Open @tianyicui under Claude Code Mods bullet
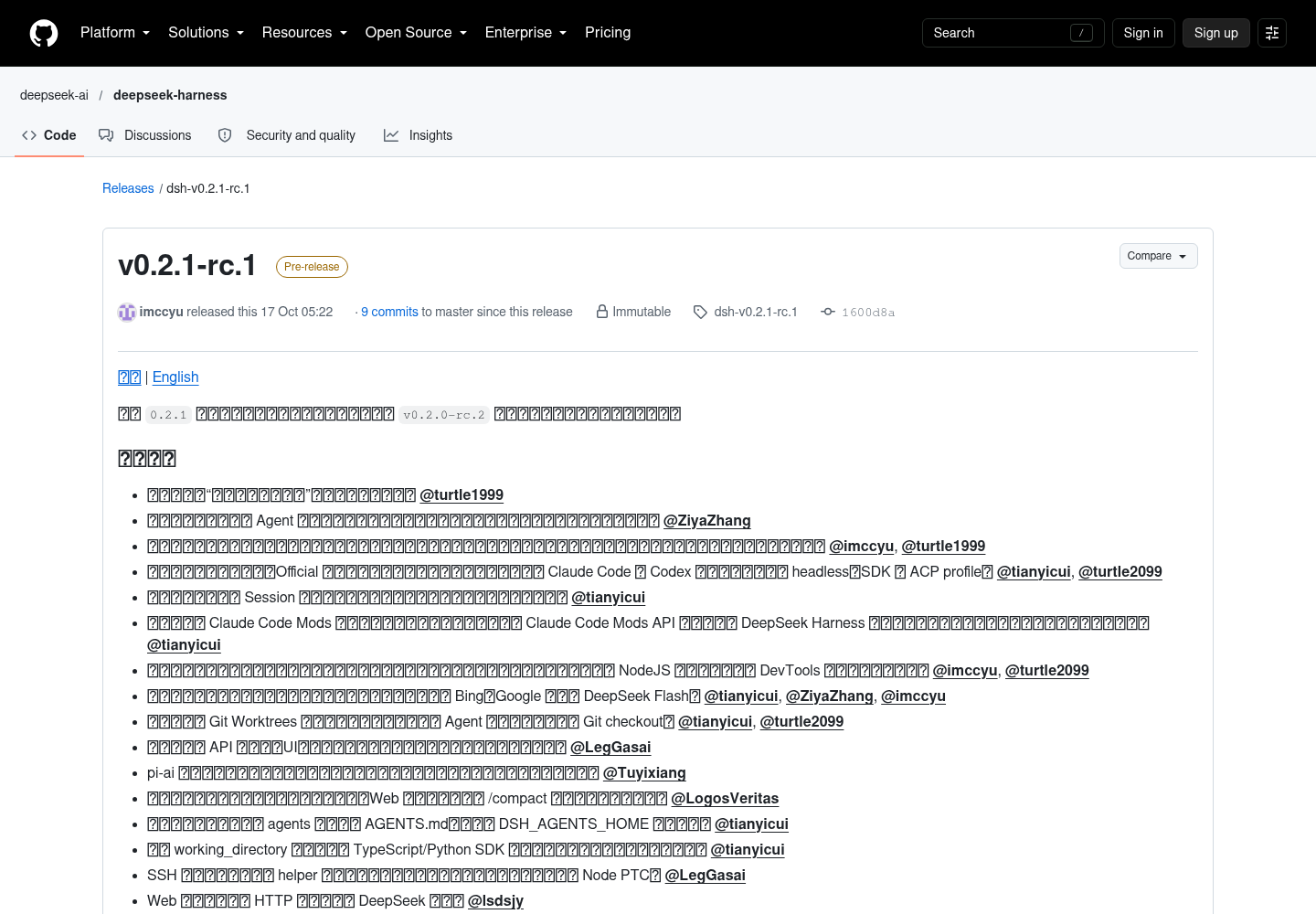 coord(184,644)
